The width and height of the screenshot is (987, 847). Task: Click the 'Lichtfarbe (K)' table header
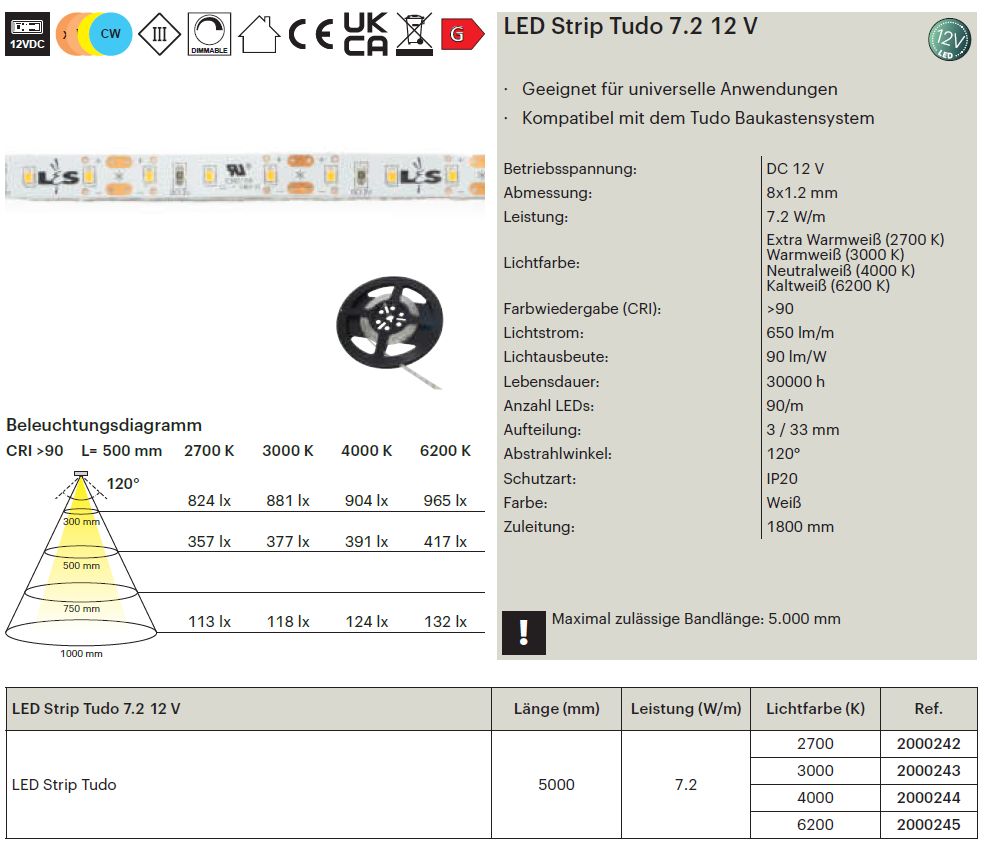point(815,709)
